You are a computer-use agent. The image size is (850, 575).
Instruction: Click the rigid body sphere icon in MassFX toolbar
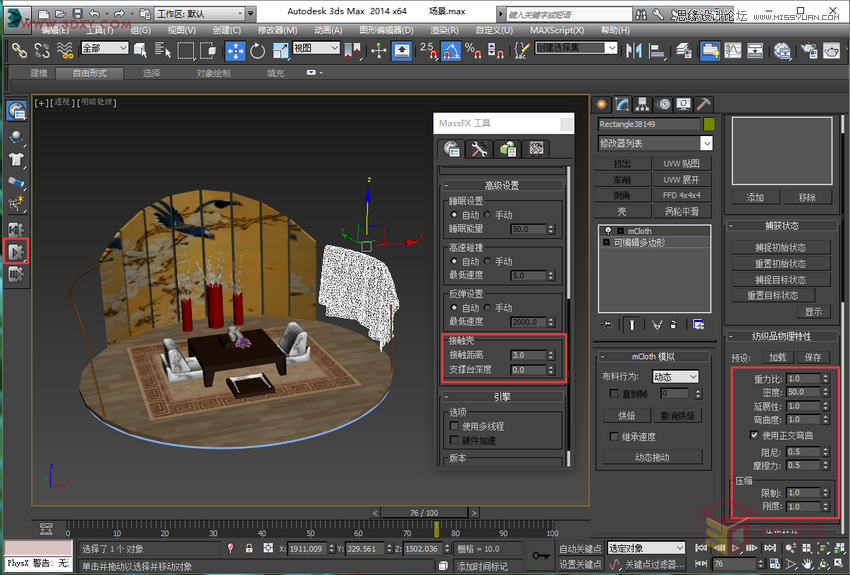click(16, 136)
